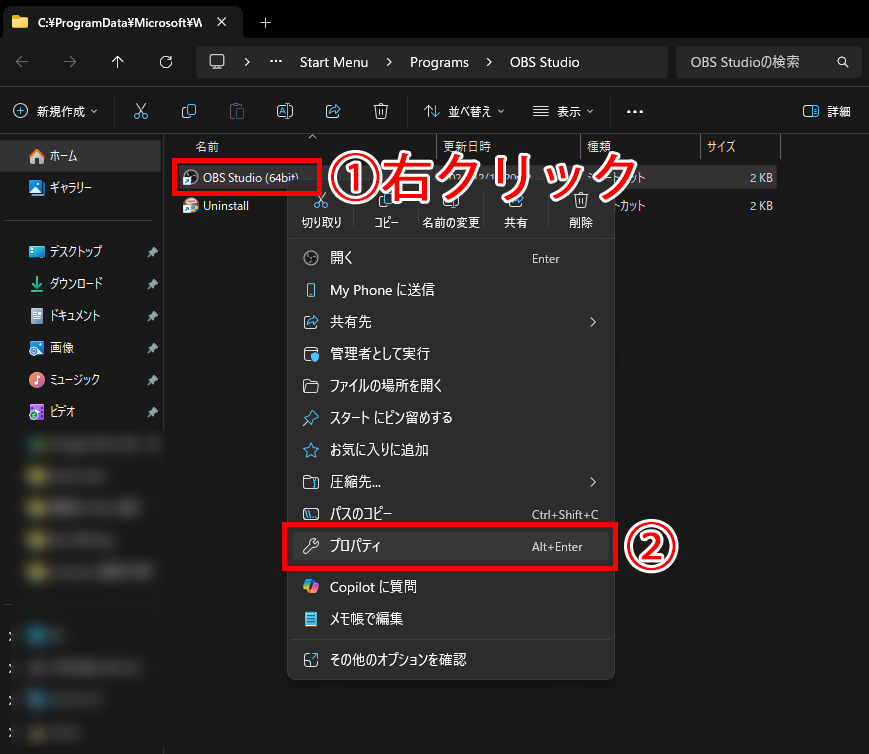Click the breadcrumb chevron after Start Menu

point(389,62)
